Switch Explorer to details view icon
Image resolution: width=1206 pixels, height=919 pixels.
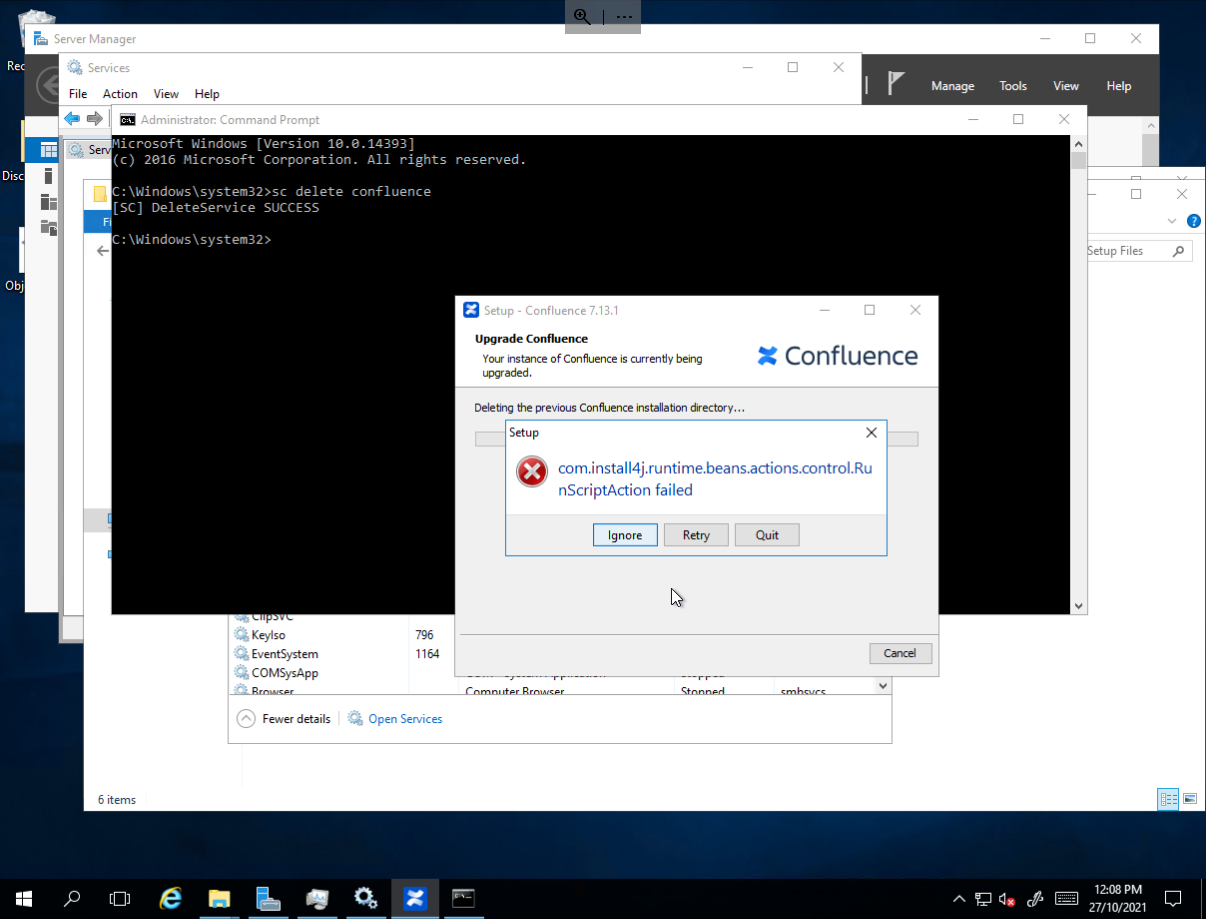pyautogui.click(x=1168, y=799)
